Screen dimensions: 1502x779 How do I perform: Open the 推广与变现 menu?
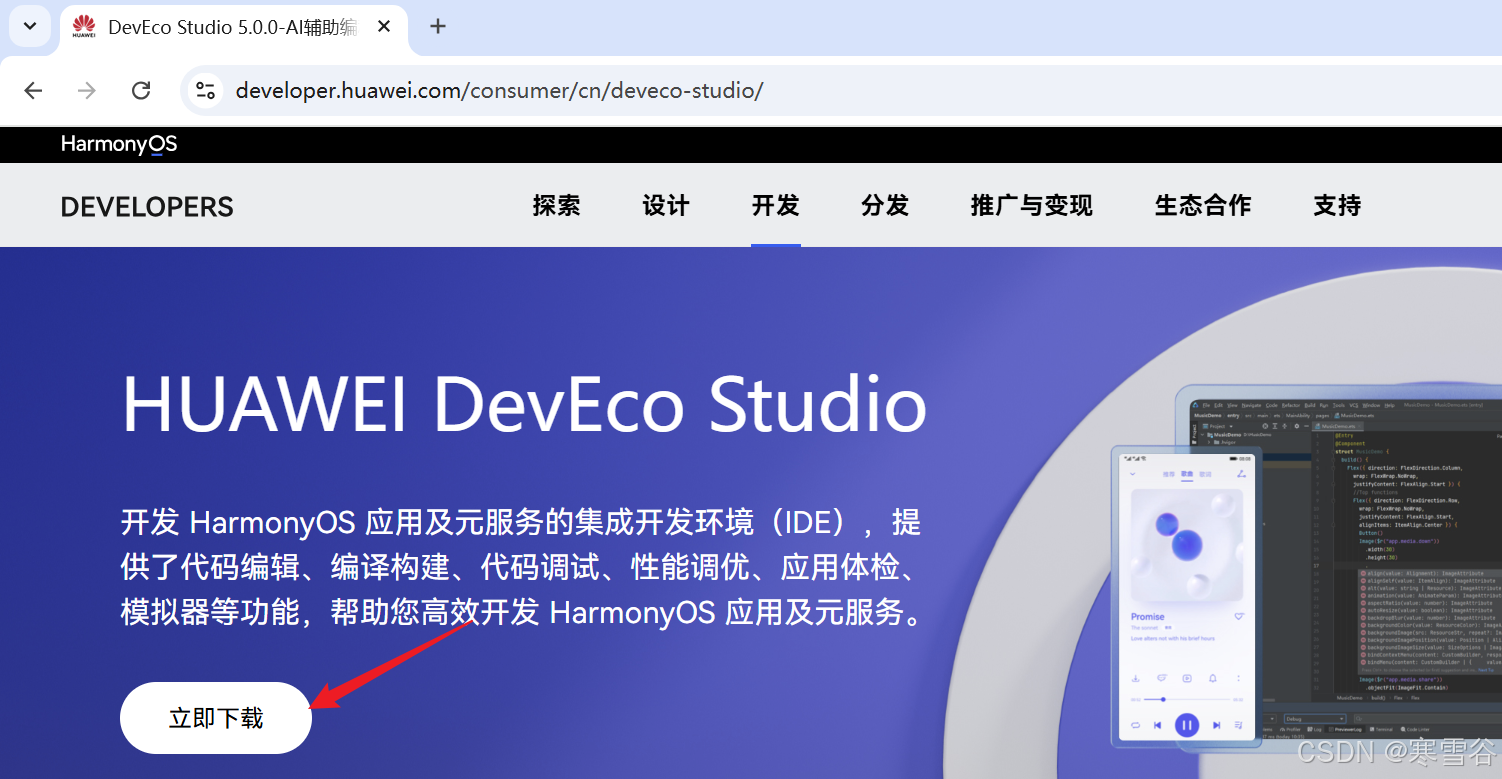[1032, 206]
